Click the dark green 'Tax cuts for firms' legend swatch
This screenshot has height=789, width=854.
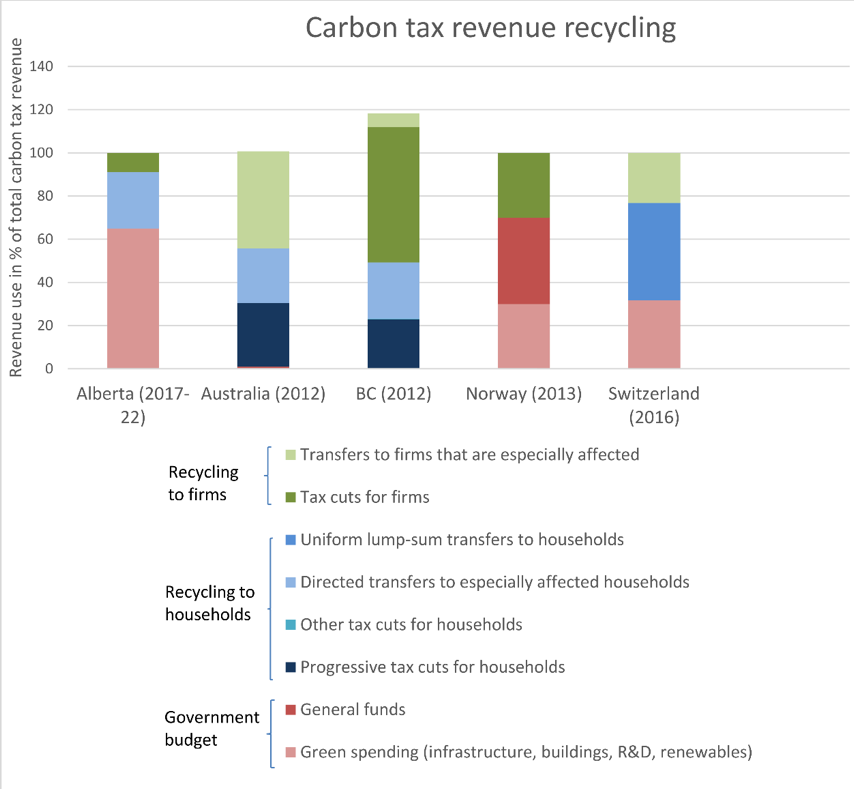click(290, 497)
